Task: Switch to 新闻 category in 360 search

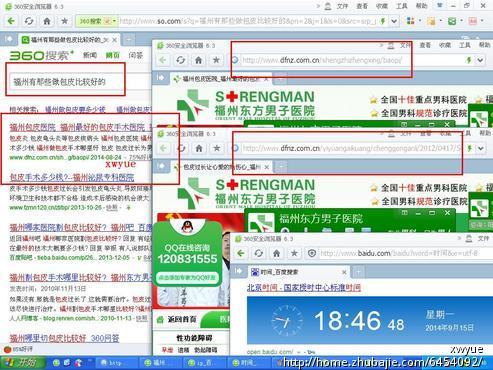Action: (90, 55)
